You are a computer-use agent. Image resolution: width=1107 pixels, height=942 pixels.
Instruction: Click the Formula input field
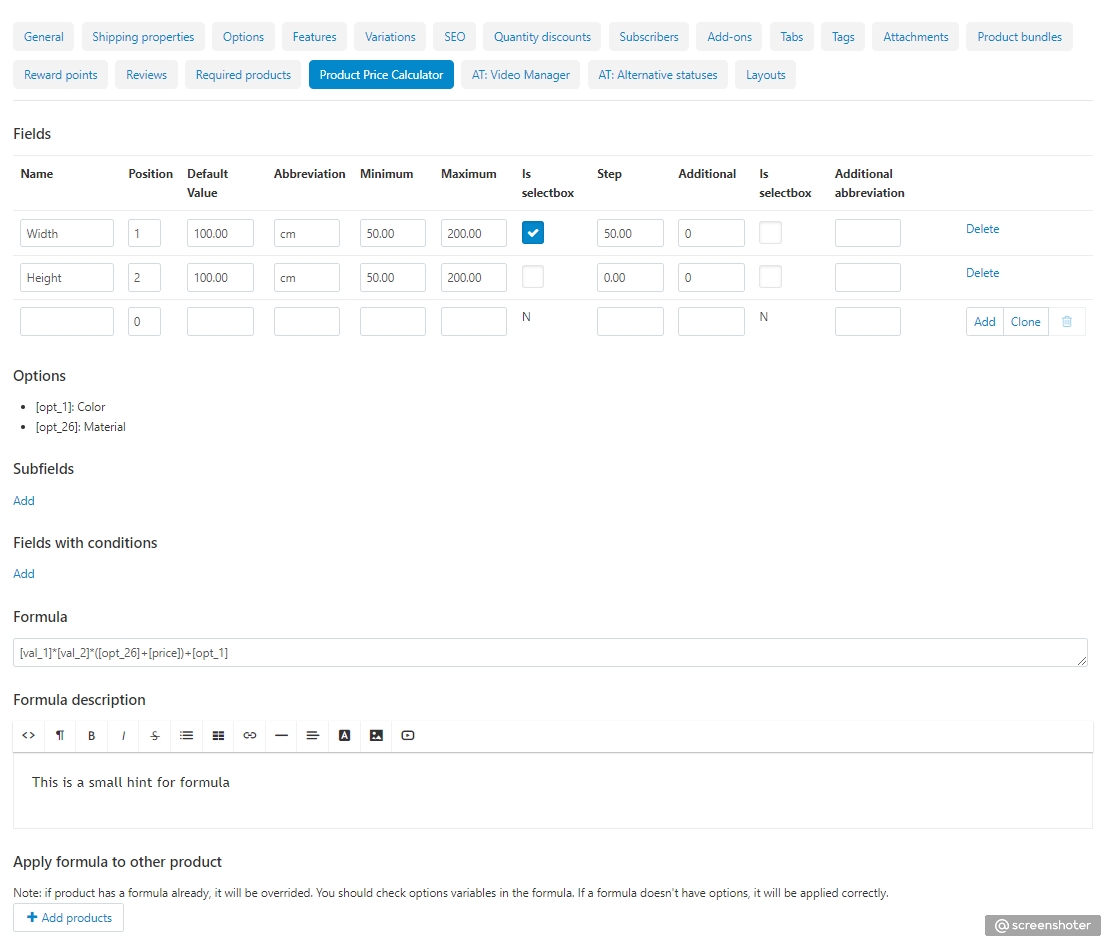[x=550, y=652]
